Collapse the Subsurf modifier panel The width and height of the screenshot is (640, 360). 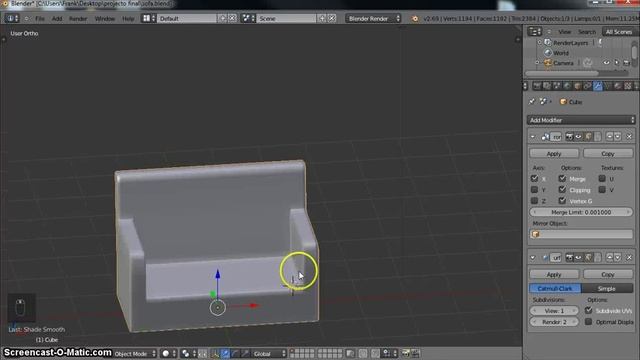(533, 258)
